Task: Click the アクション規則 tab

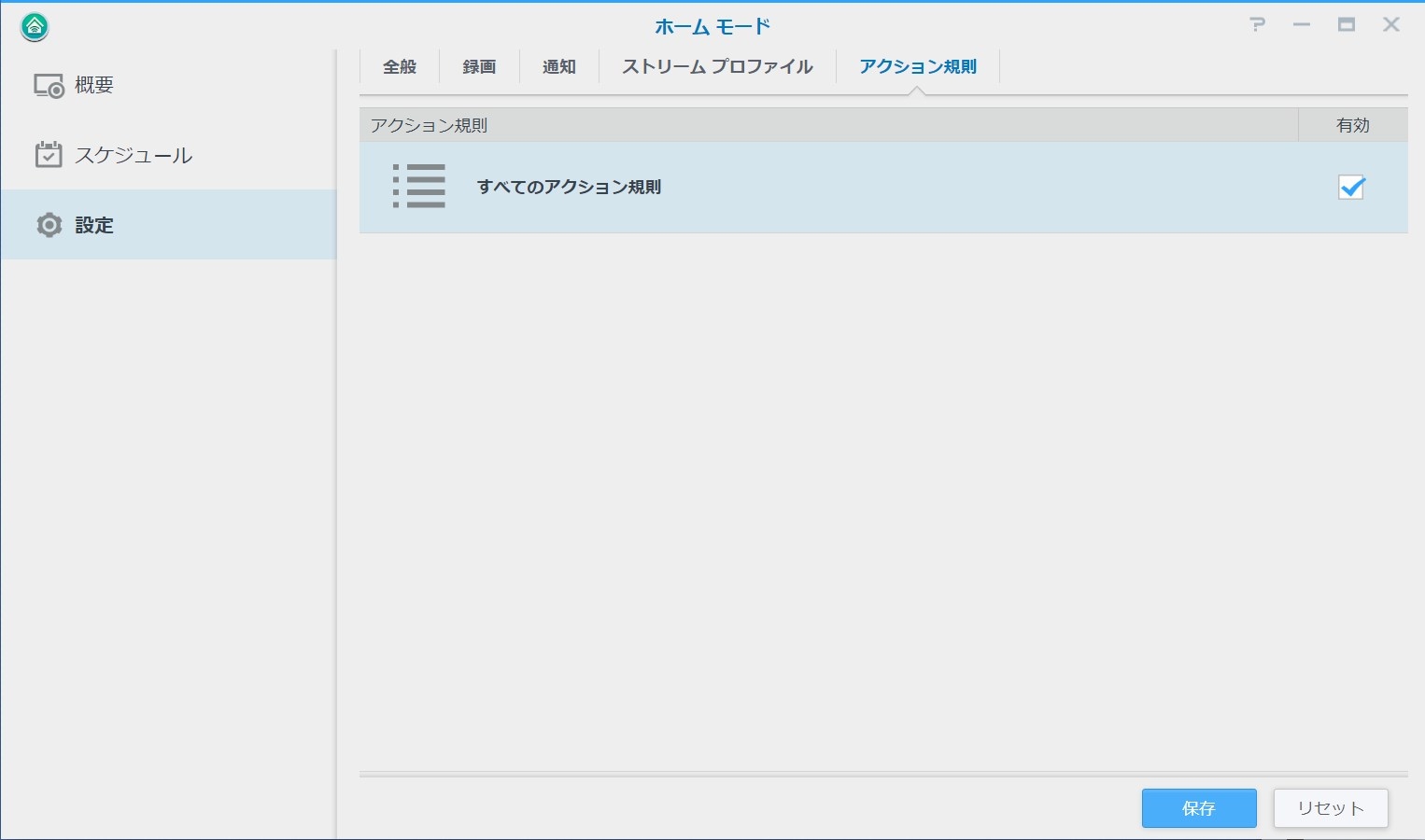Action: tap(917, 67)
